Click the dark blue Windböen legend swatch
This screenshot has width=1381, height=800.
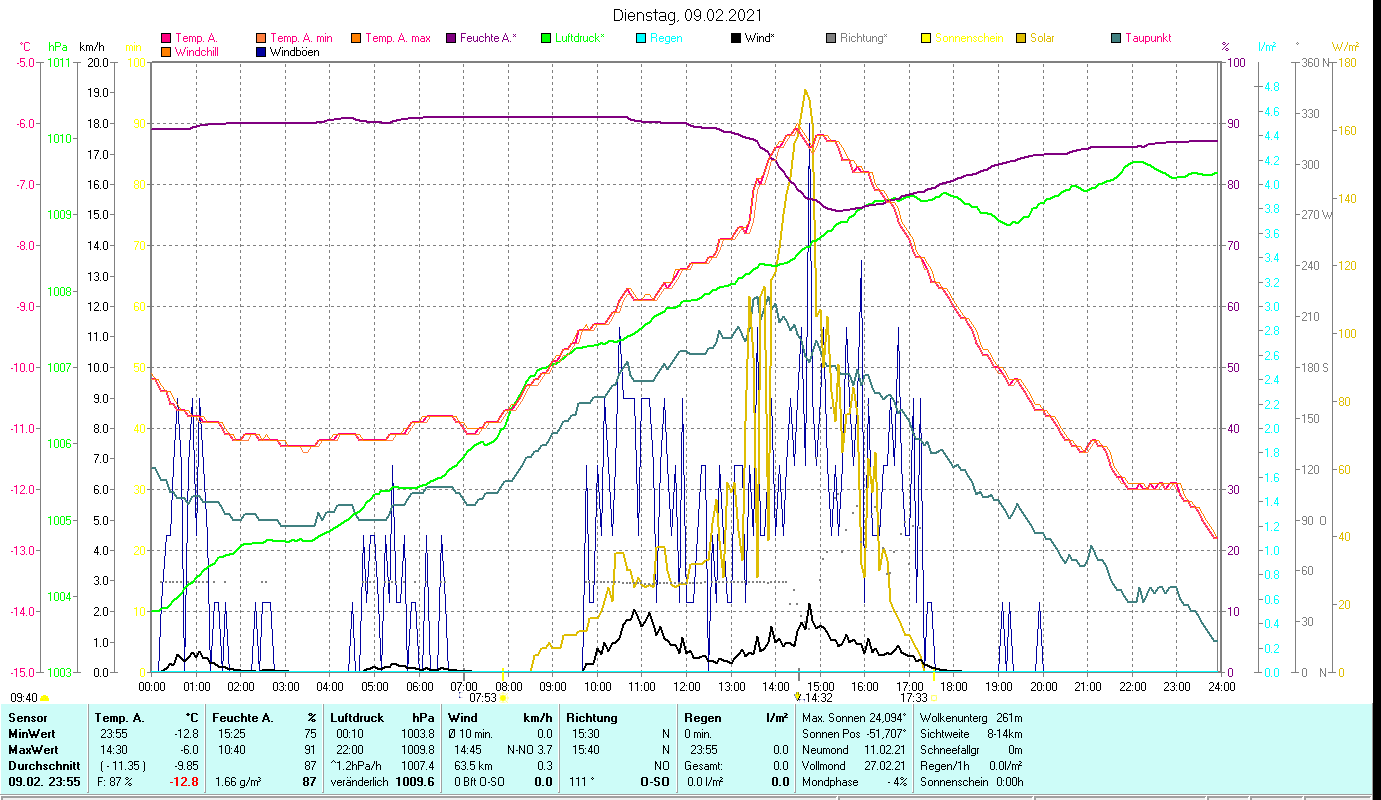tap(262, 51)
